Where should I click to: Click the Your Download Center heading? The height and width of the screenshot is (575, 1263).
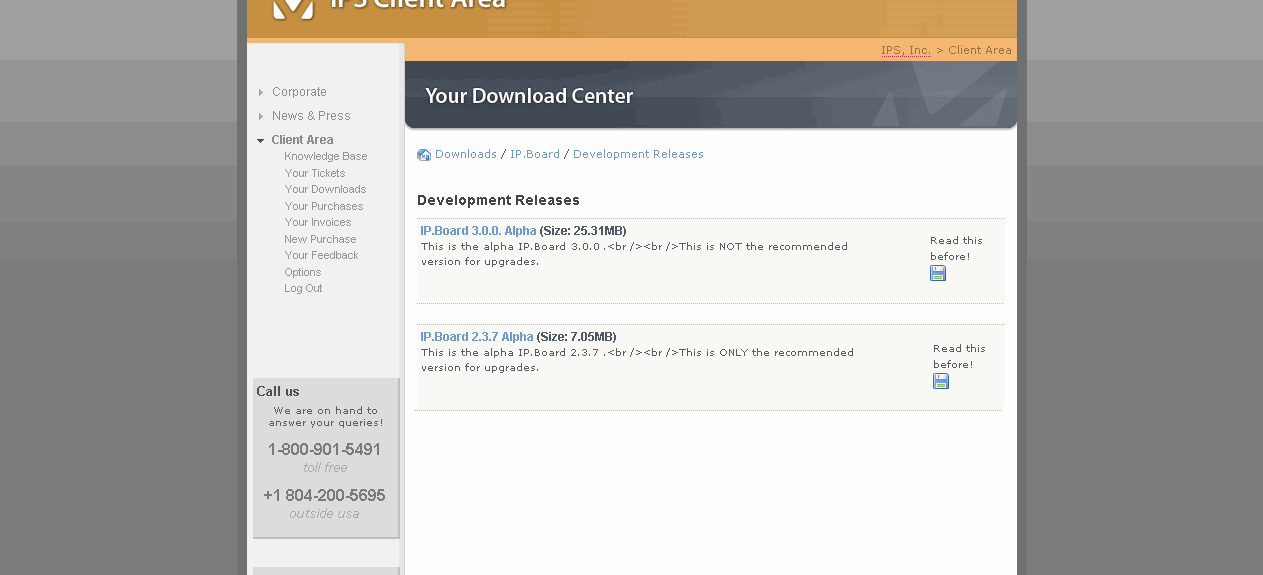[x=529, y=96]
